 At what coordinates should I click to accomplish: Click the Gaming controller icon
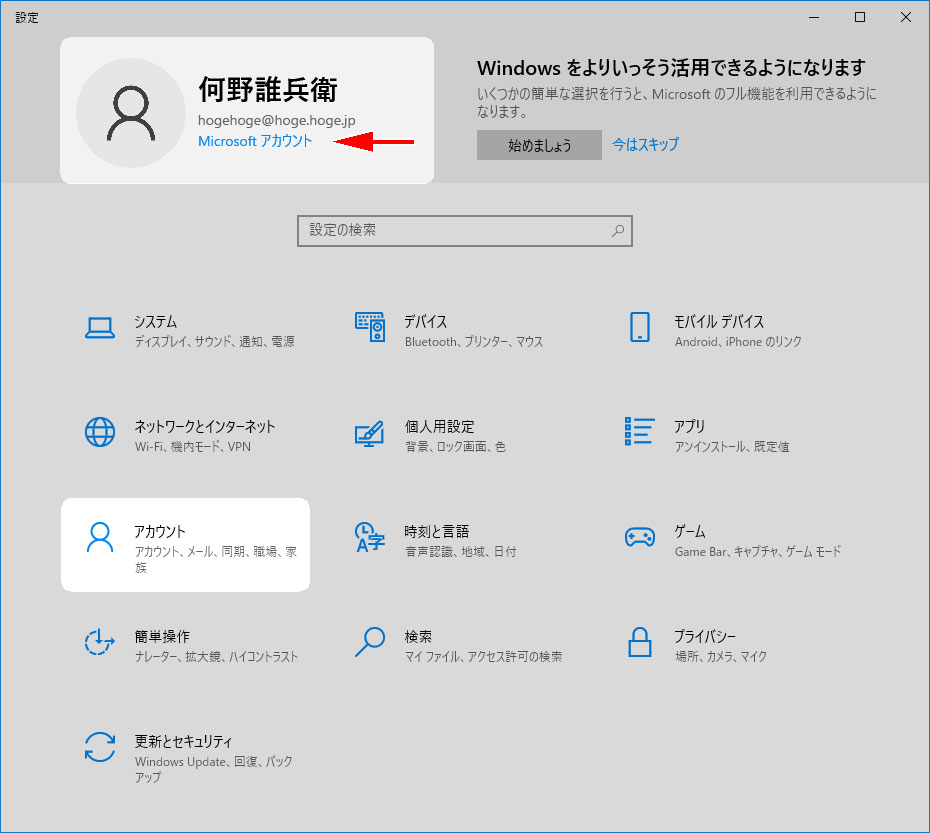(x=640, y=537)
